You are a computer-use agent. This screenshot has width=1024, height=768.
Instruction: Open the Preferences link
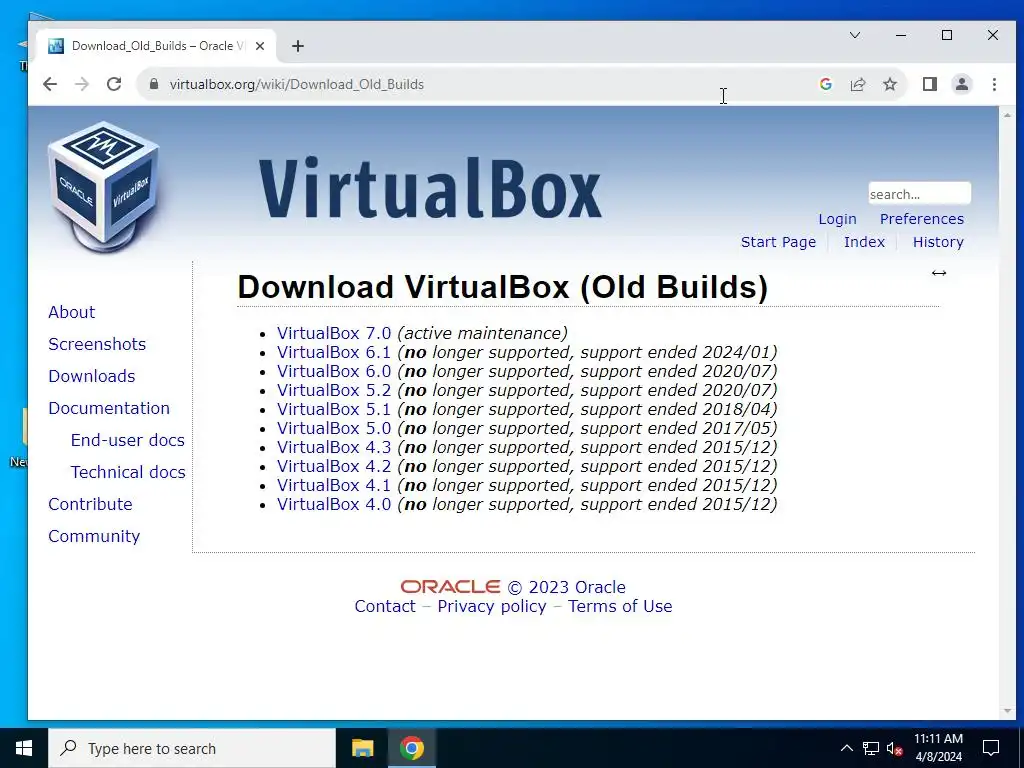point(921,219)
